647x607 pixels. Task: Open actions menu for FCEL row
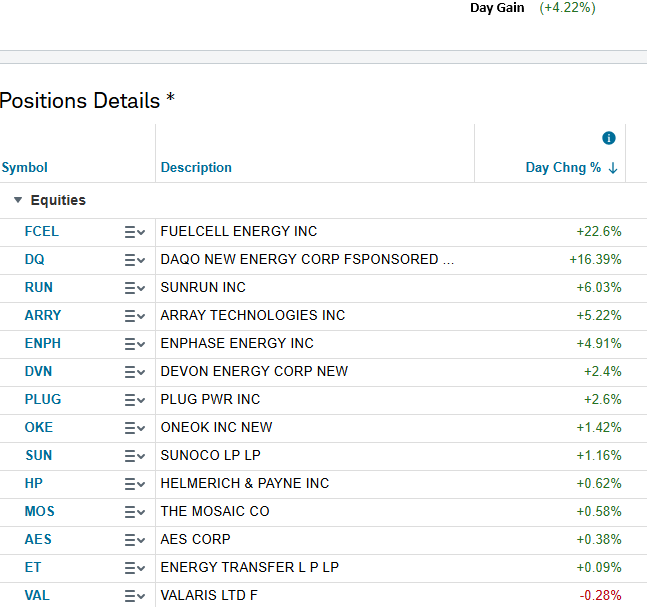pos(135,232)
